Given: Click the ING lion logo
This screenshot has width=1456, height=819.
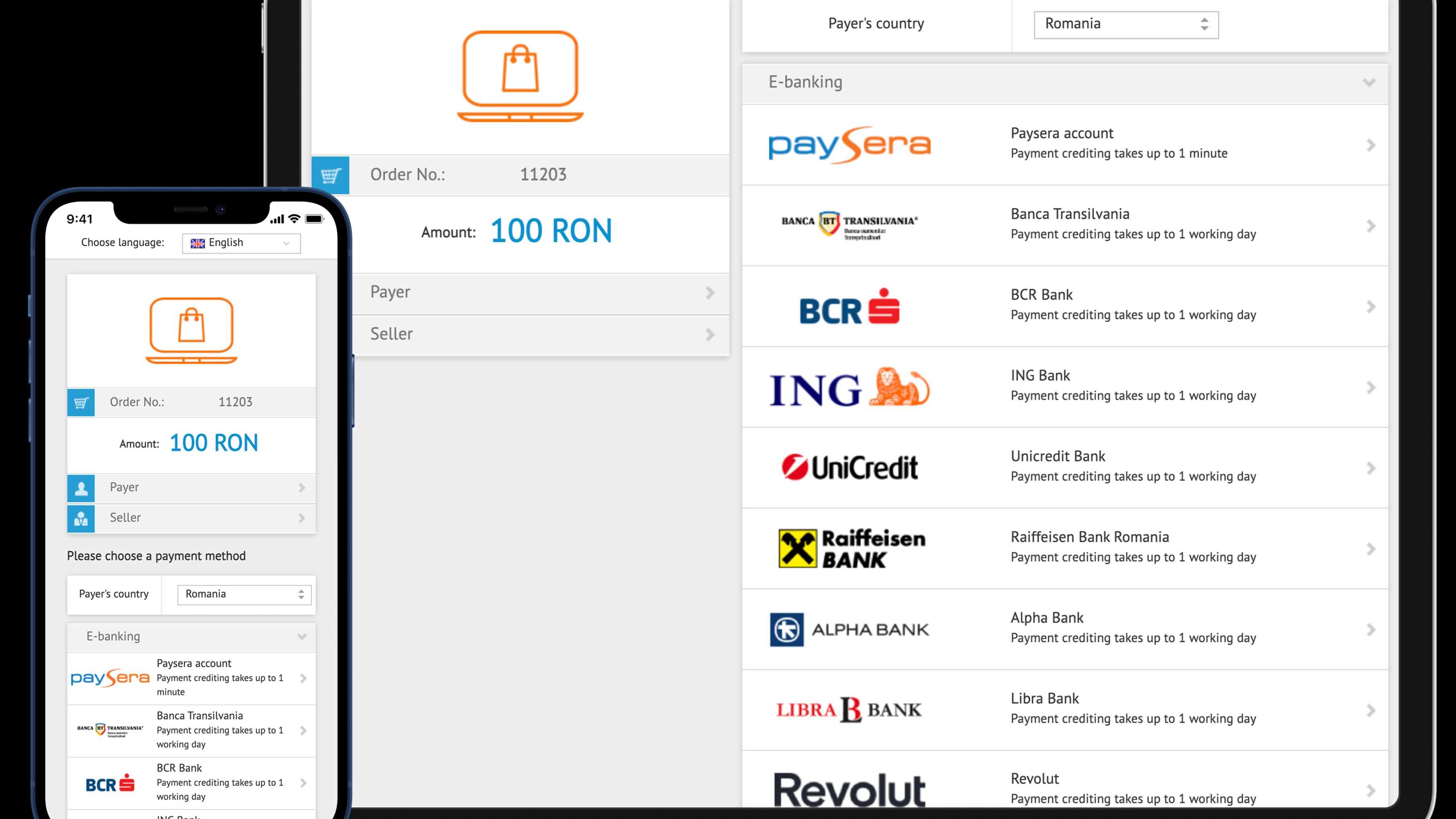Looking at the screenshot, I should click(850, 387).
